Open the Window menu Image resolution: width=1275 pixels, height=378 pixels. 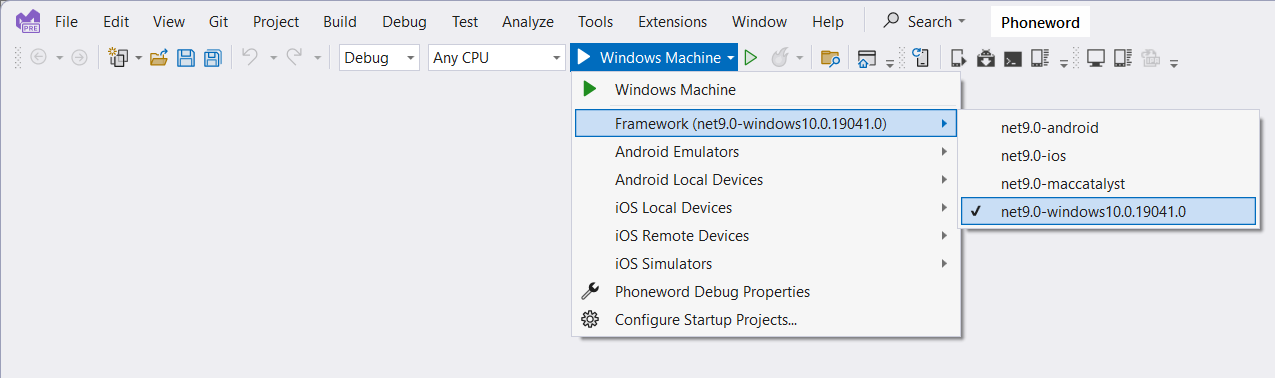pyautogui.click(x=759, y=21)
